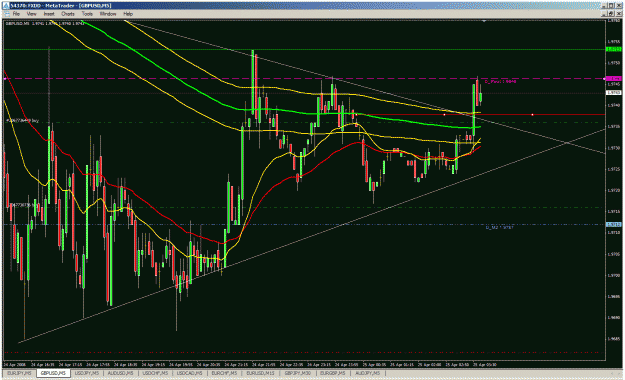This screenshot has width=625, height=380.
Task: Switch to the GBPJPY,M30 chart tab
Action: (x=297, y=373)
